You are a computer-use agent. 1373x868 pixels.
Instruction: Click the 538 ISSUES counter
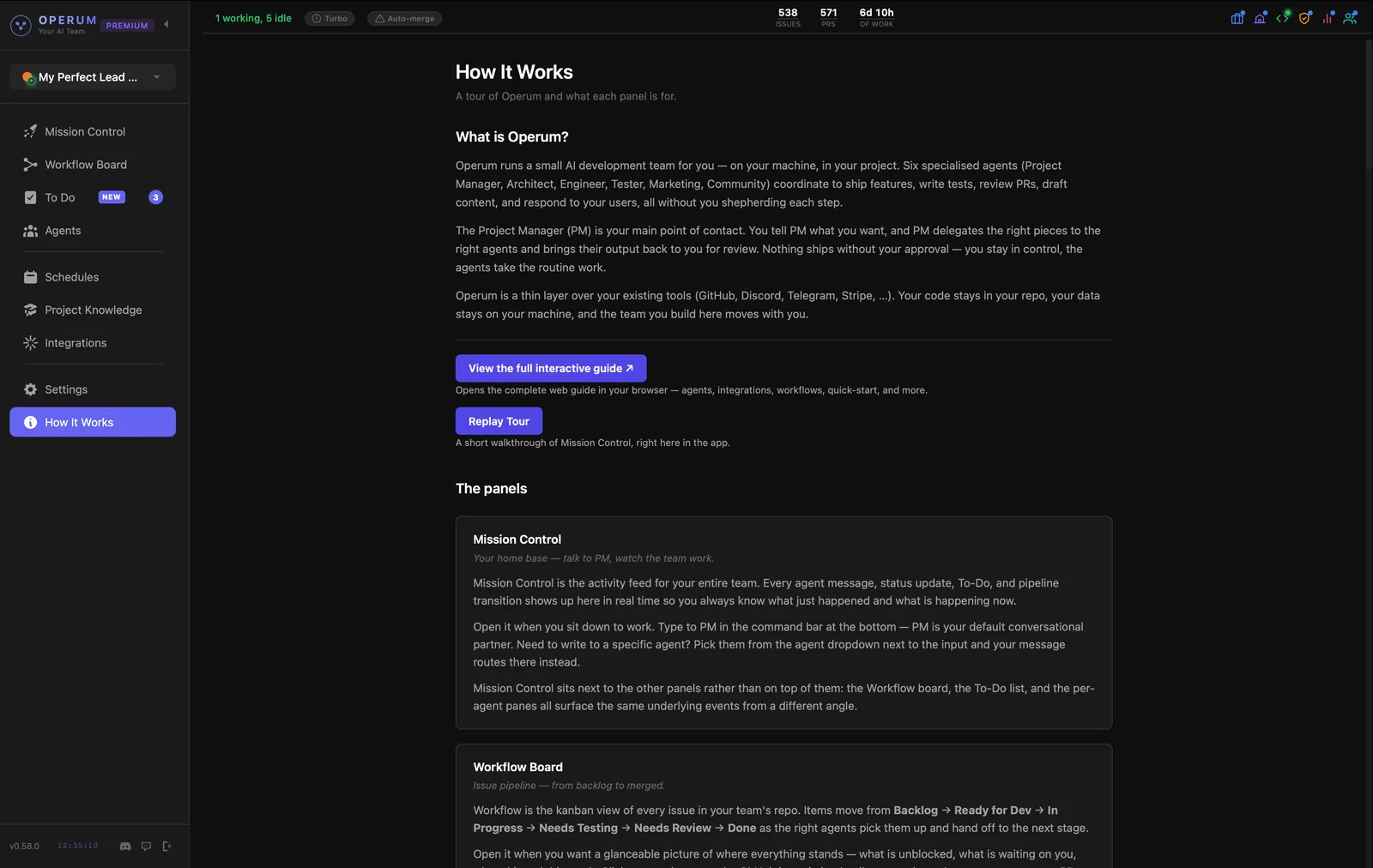click(x=788, y=17)
